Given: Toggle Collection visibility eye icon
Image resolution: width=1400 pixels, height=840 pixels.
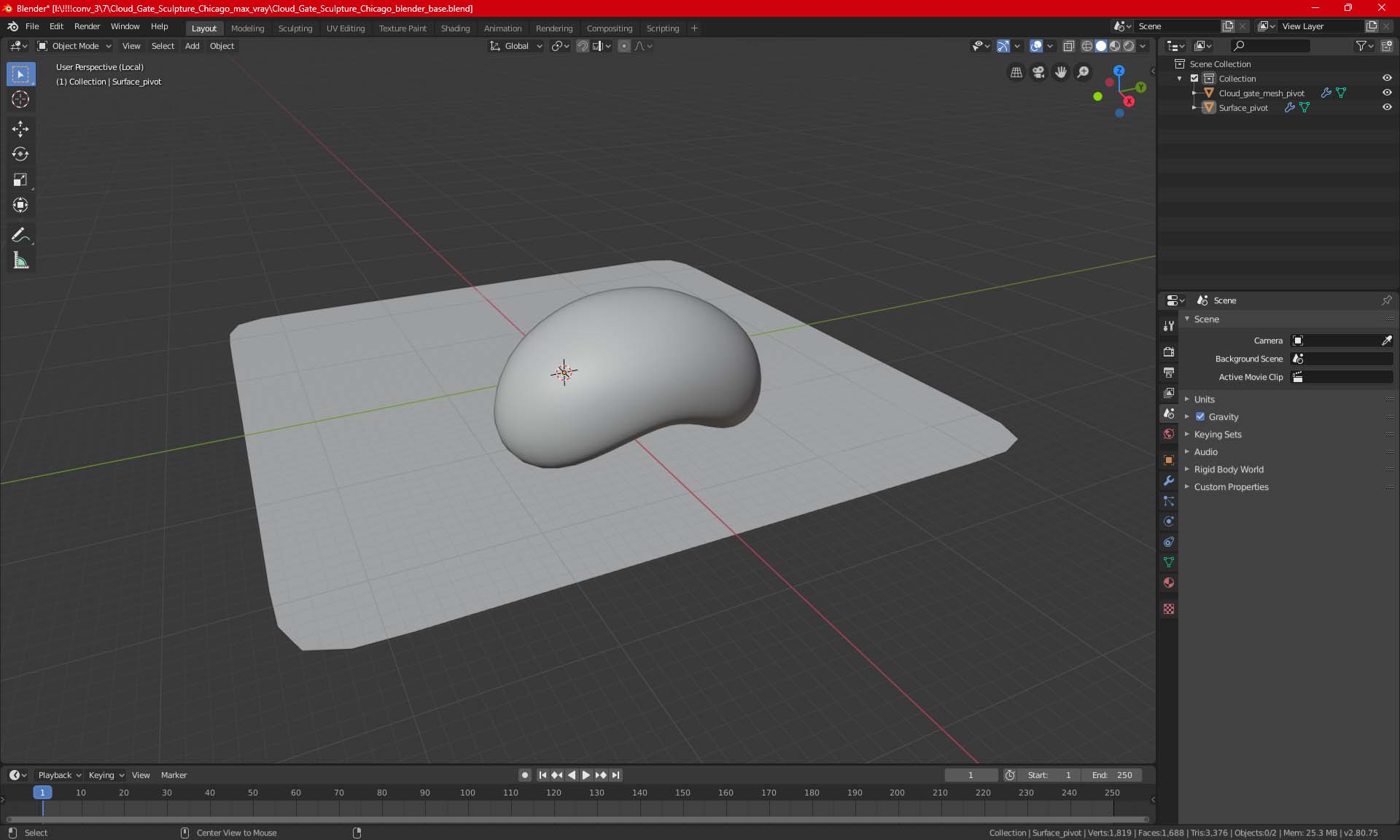Looking at the screenshot, I should pos(1387,79).
